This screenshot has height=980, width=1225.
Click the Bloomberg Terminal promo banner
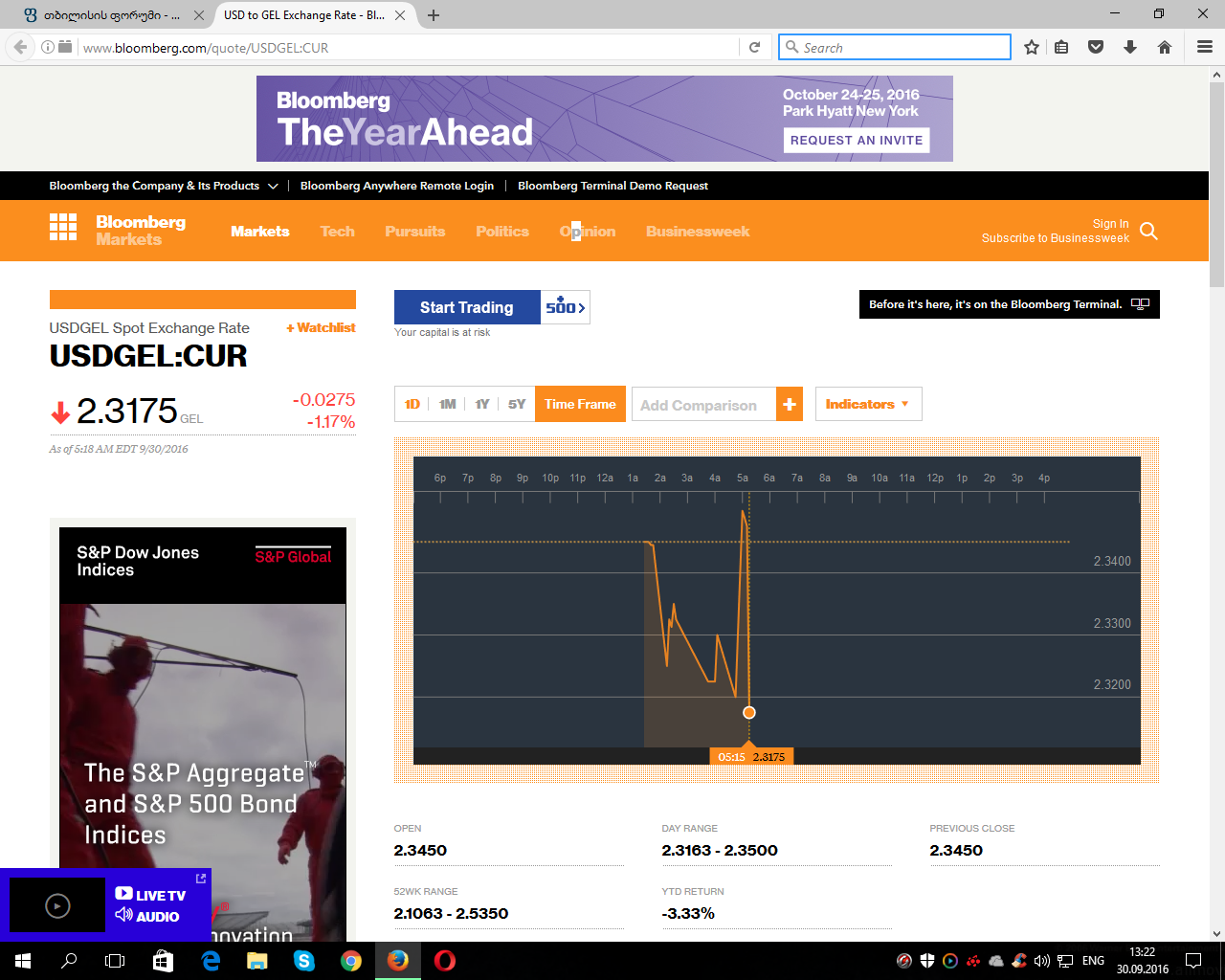[x=1010, y=304]
